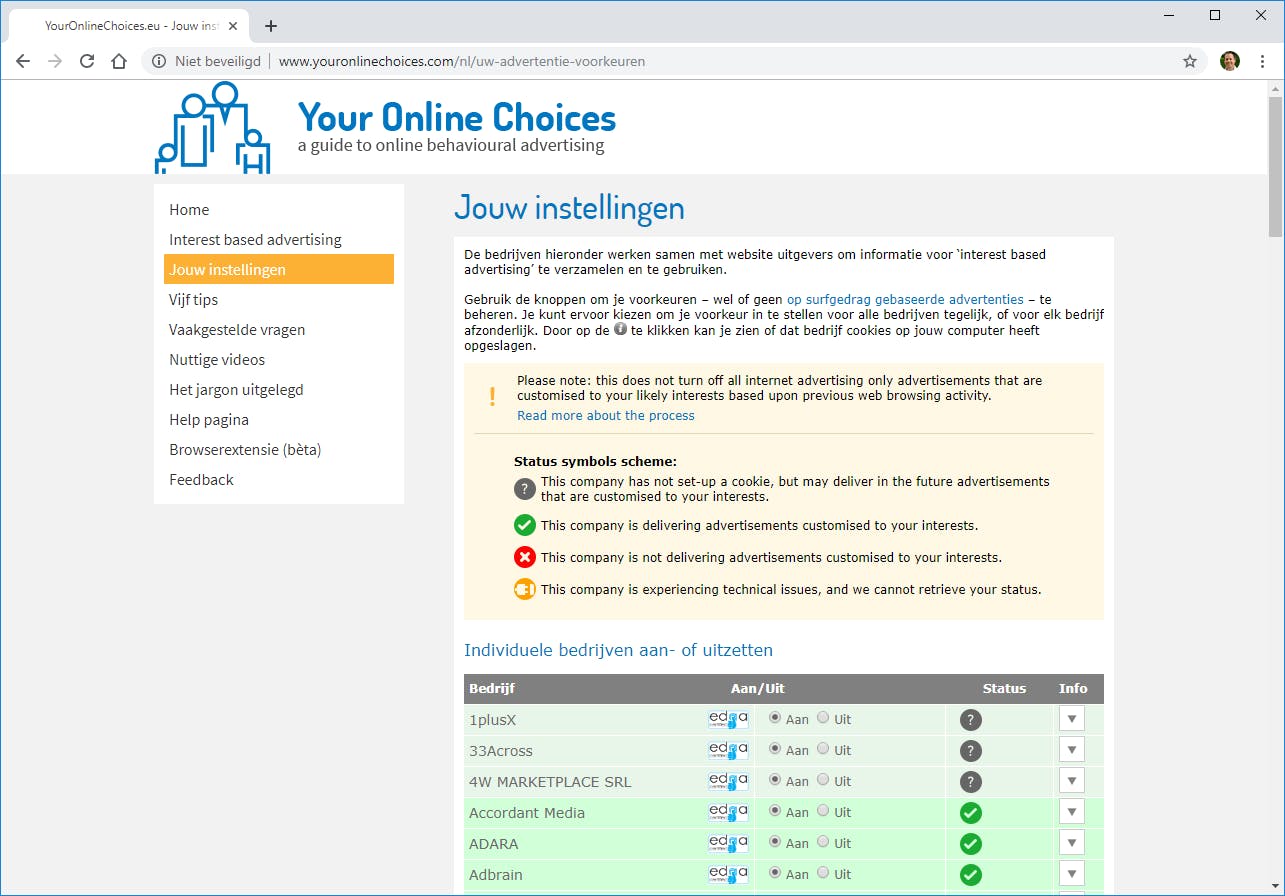Viewport: 1285px width, 896px height.
Task: Click the company name 33Across
Action: pyautogui.click(x=501, y=751)
